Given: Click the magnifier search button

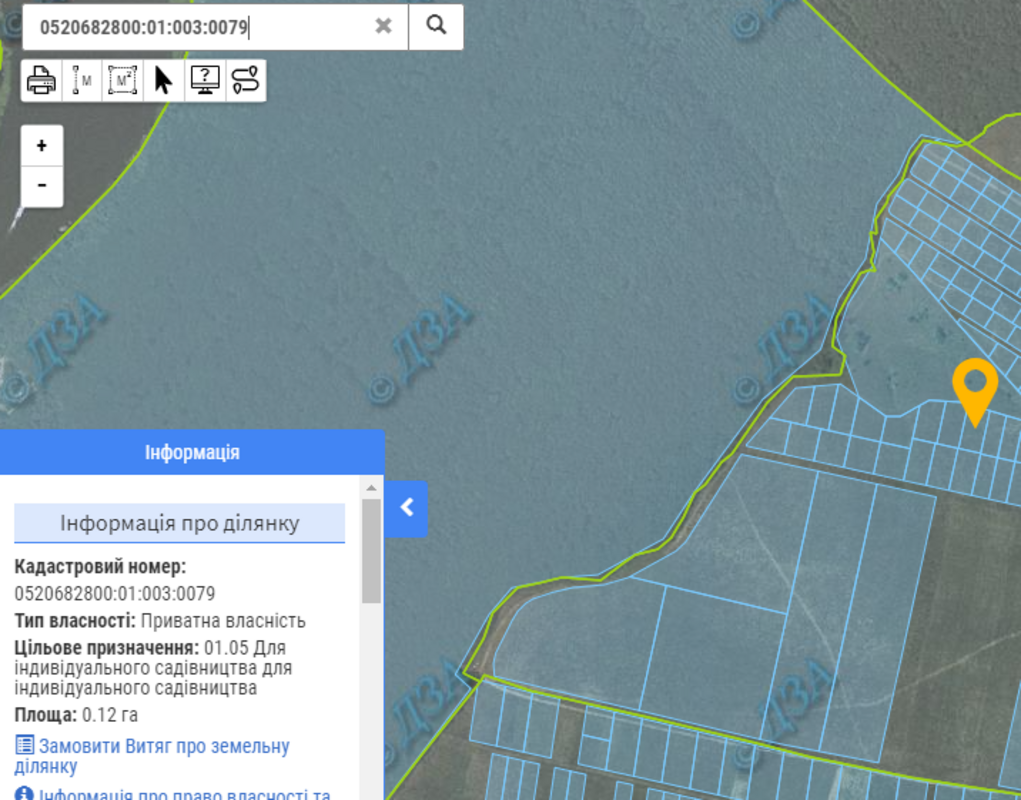Looking at the screenshot, I should tap(436, 26).
